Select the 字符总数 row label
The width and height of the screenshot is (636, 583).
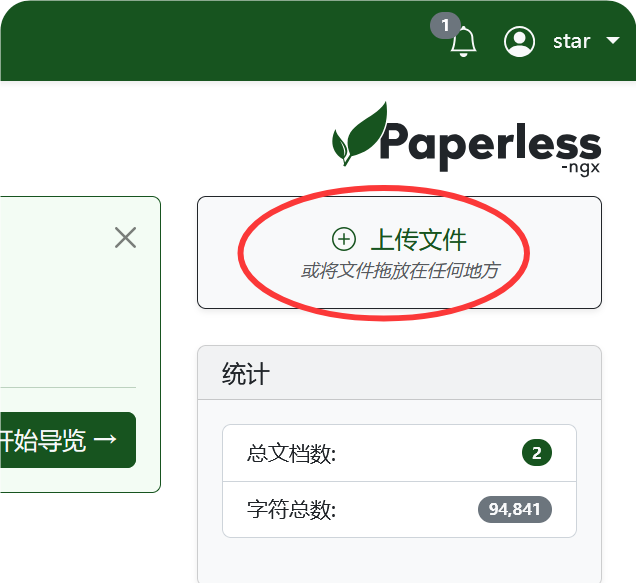(x=292, y=510)
